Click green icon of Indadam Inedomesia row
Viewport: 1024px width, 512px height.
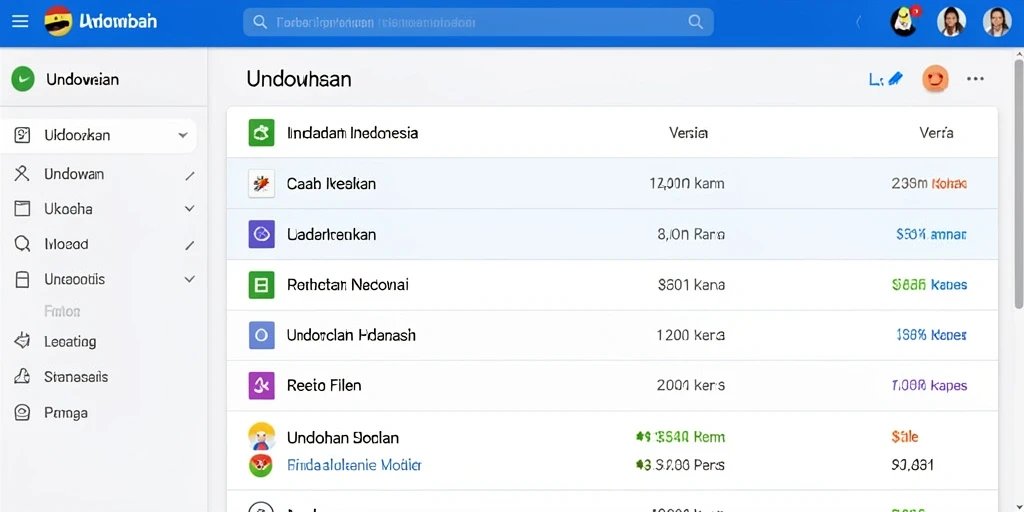(x=261, y=133)
